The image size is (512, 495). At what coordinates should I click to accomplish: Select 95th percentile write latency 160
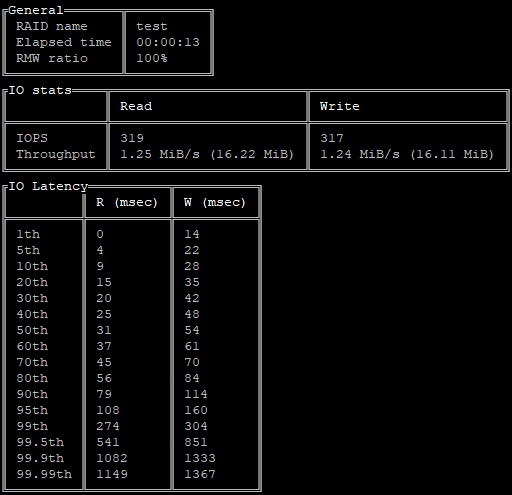point(196,410)
